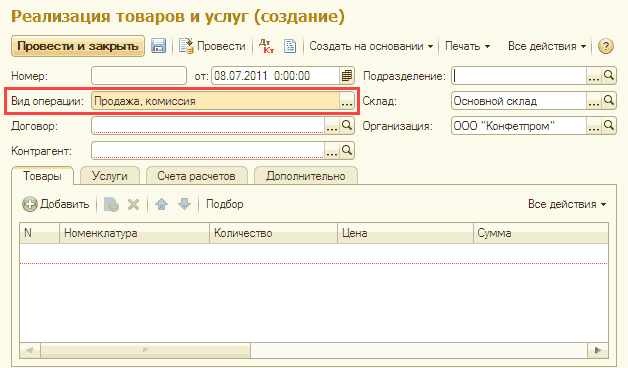628x368 pixels.
Task: Expand Все действия menu in Товары tab
Action: pos(567,204)
